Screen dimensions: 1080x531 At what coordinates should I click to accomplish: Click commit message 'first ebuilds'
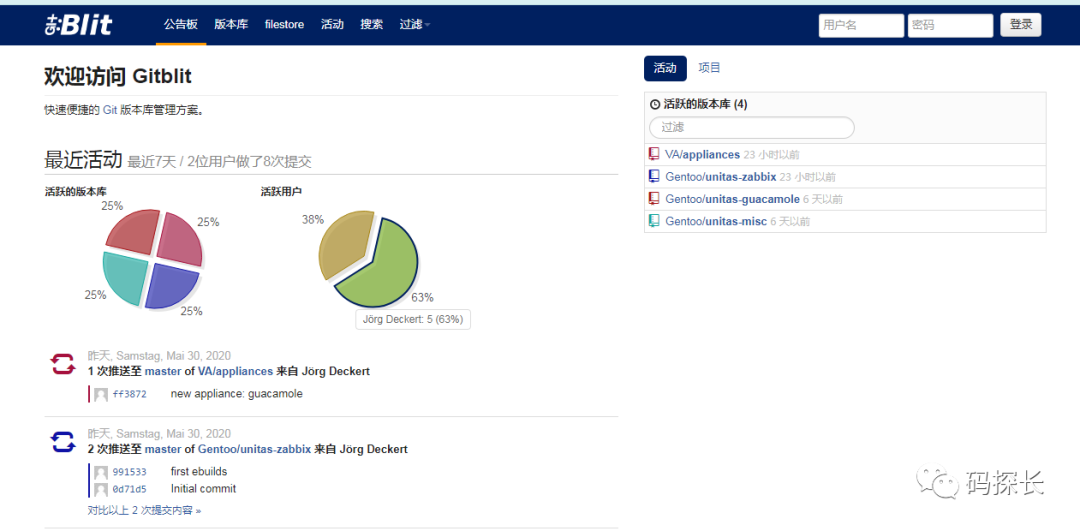tap(198, 472)
